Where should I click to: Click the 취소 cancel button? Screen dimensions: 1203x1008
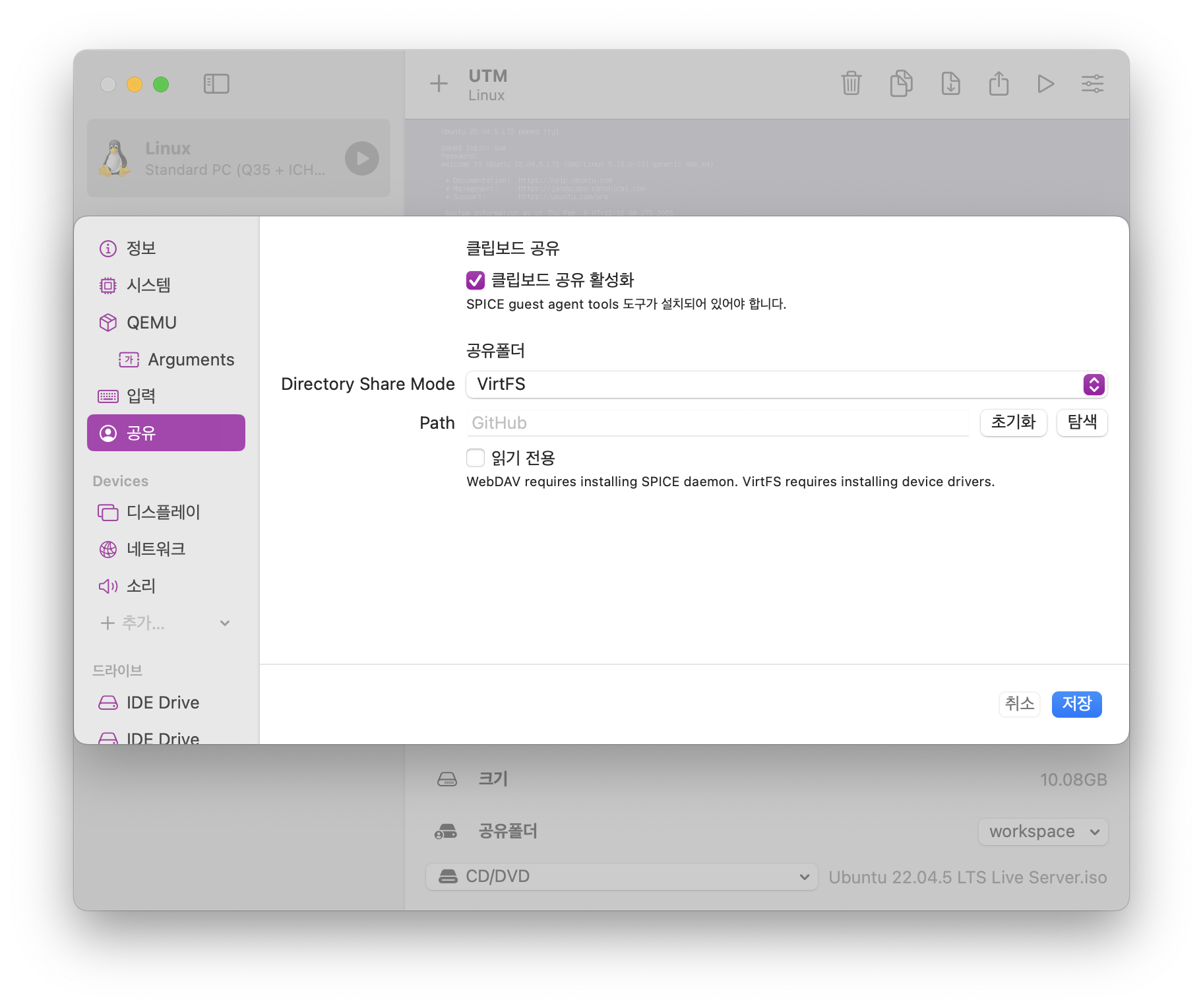click(1019, 704)
